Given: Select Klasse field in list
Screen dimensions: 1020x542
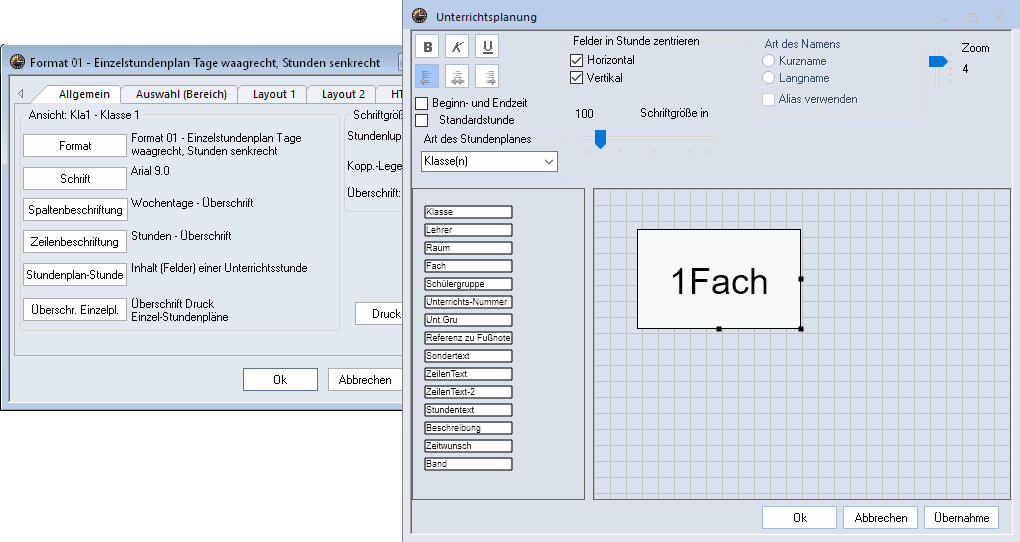Looking at the screenshot, I should [468, 212].
